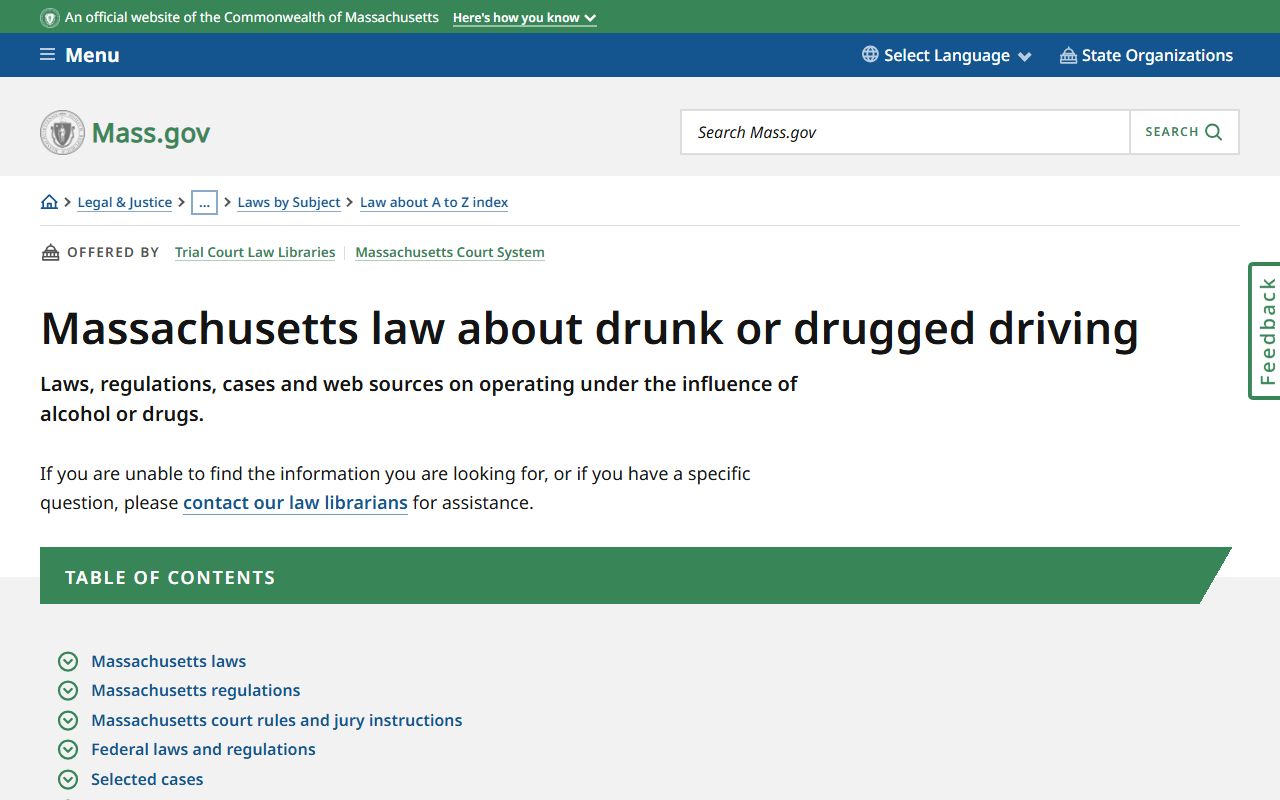Click the globe language icon
This screenshot has width=1280, height=800.
(x=870, y=54)
